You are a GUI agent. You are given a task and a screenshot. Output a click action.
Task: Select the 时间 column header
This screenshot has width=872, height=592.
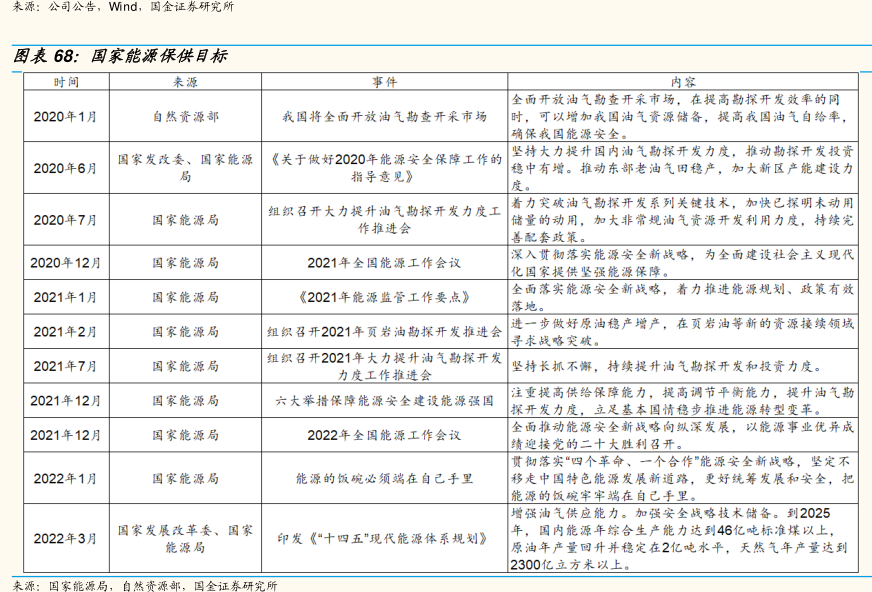tap(66, 81)
